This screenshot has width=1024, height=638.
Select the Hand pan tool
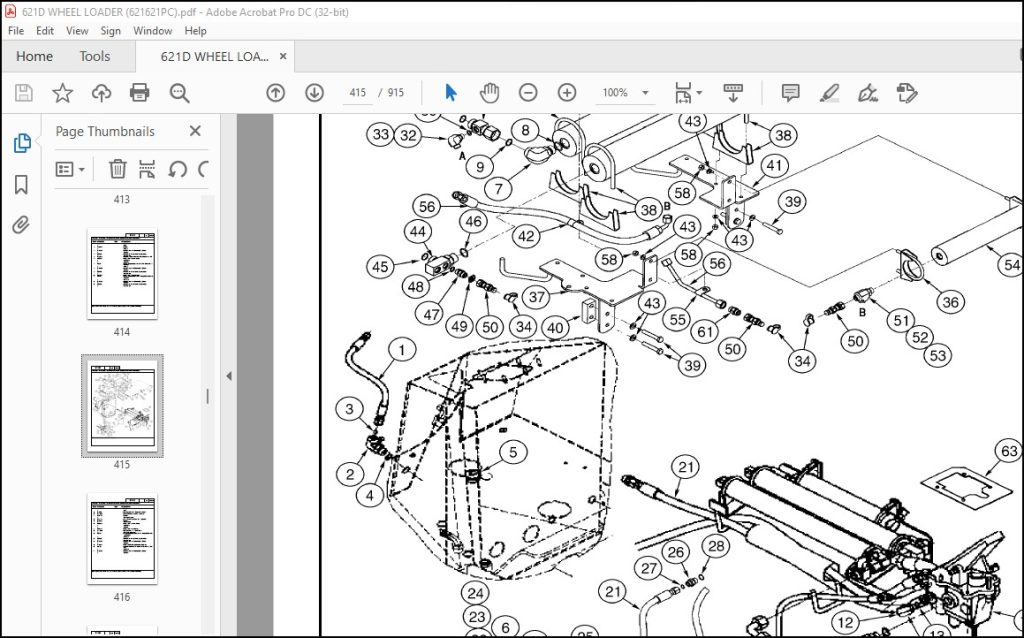489,93
